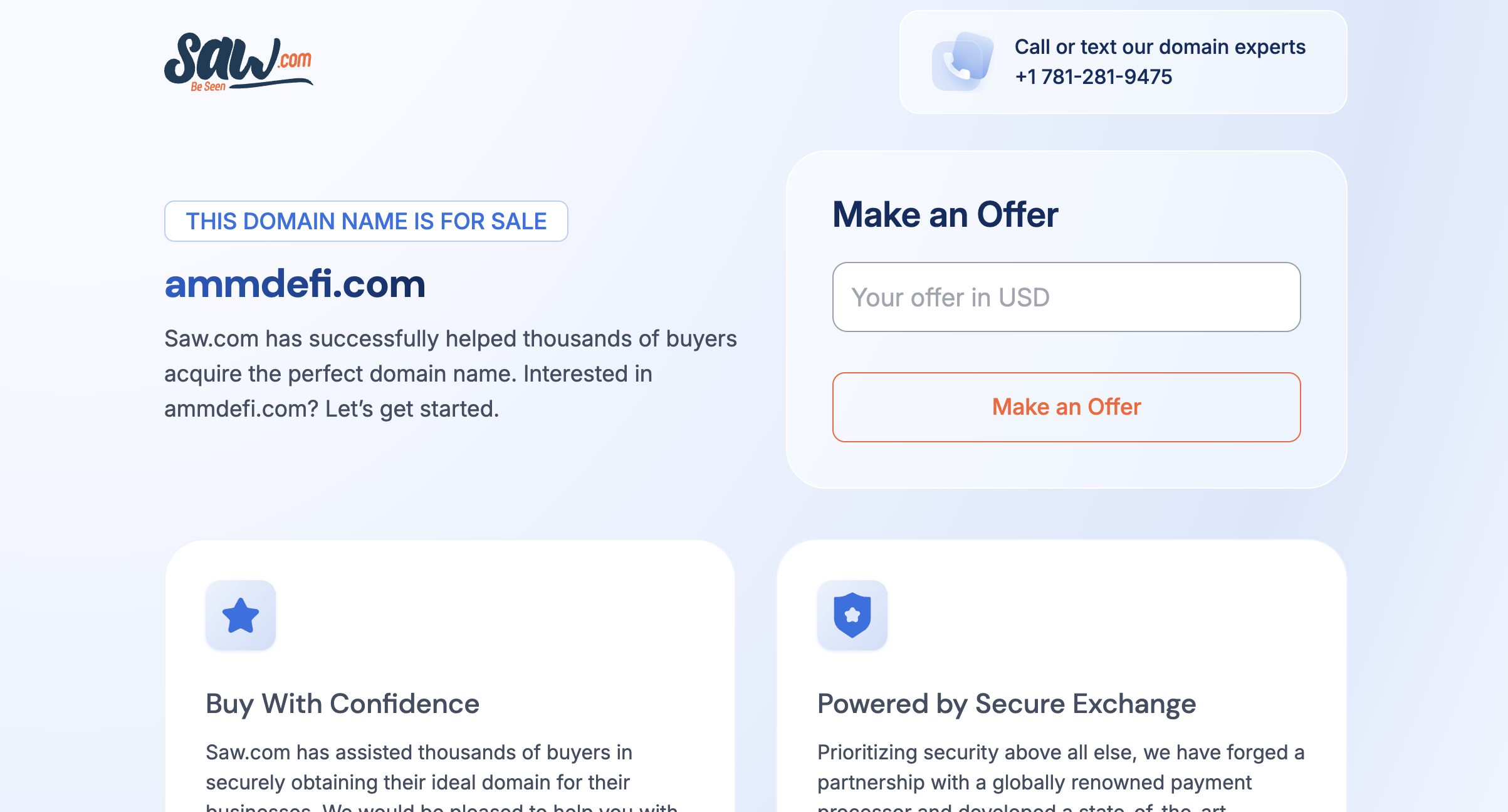Click inside the Your offer in USD field
Viewport: 1508px width, 812px height.
click(x=1066, y=296)
